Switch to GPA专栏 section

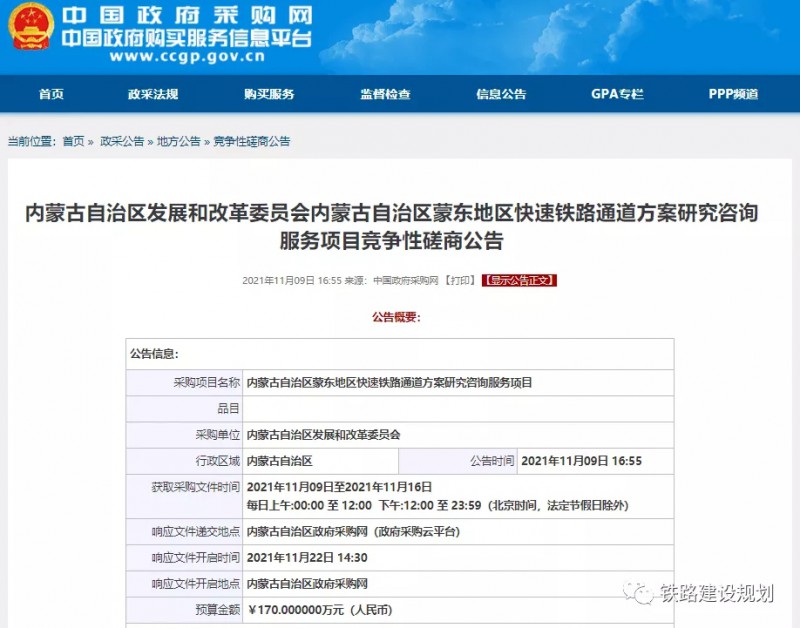coord(617,94)
